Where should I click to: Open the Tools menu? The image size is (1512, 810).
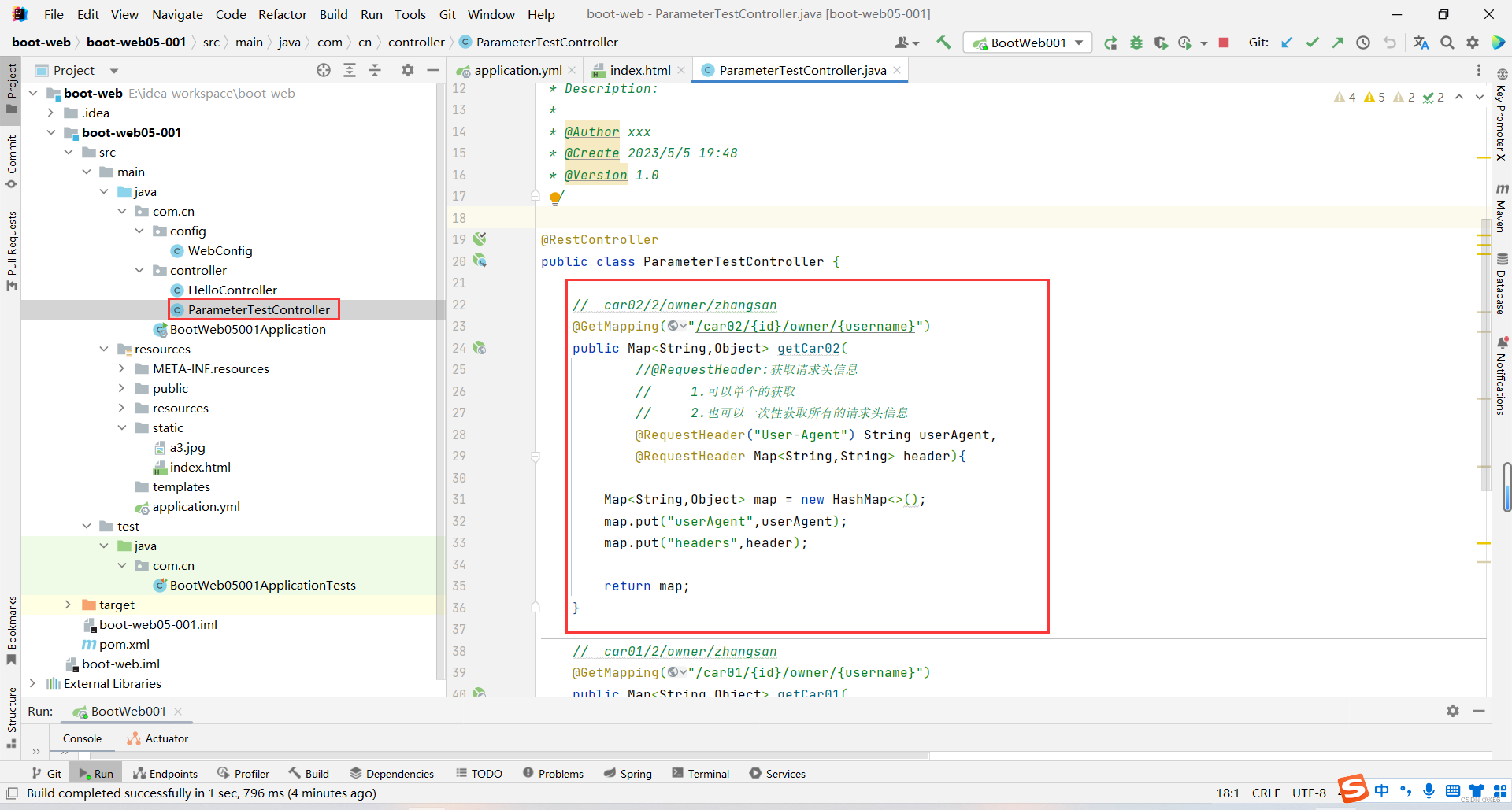point(409,14)
